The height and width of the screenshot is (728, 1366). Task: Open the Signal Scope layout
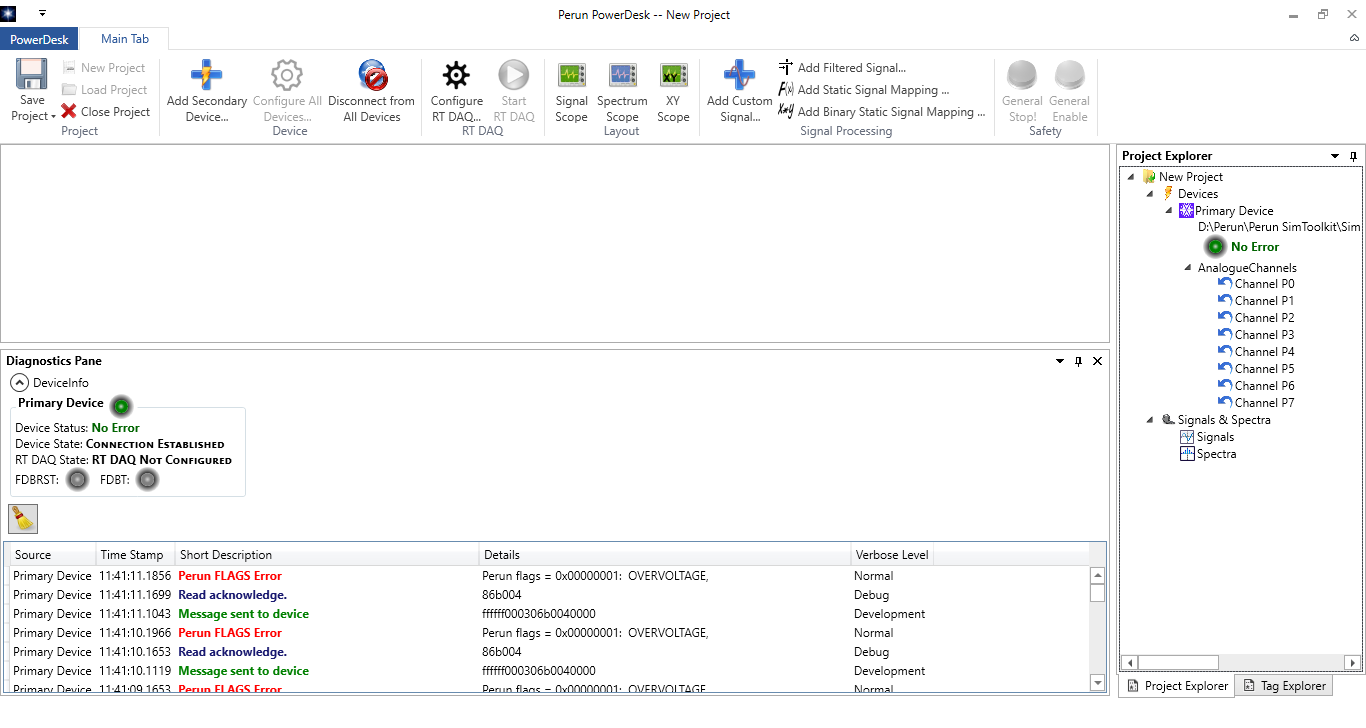click(571, 76)
